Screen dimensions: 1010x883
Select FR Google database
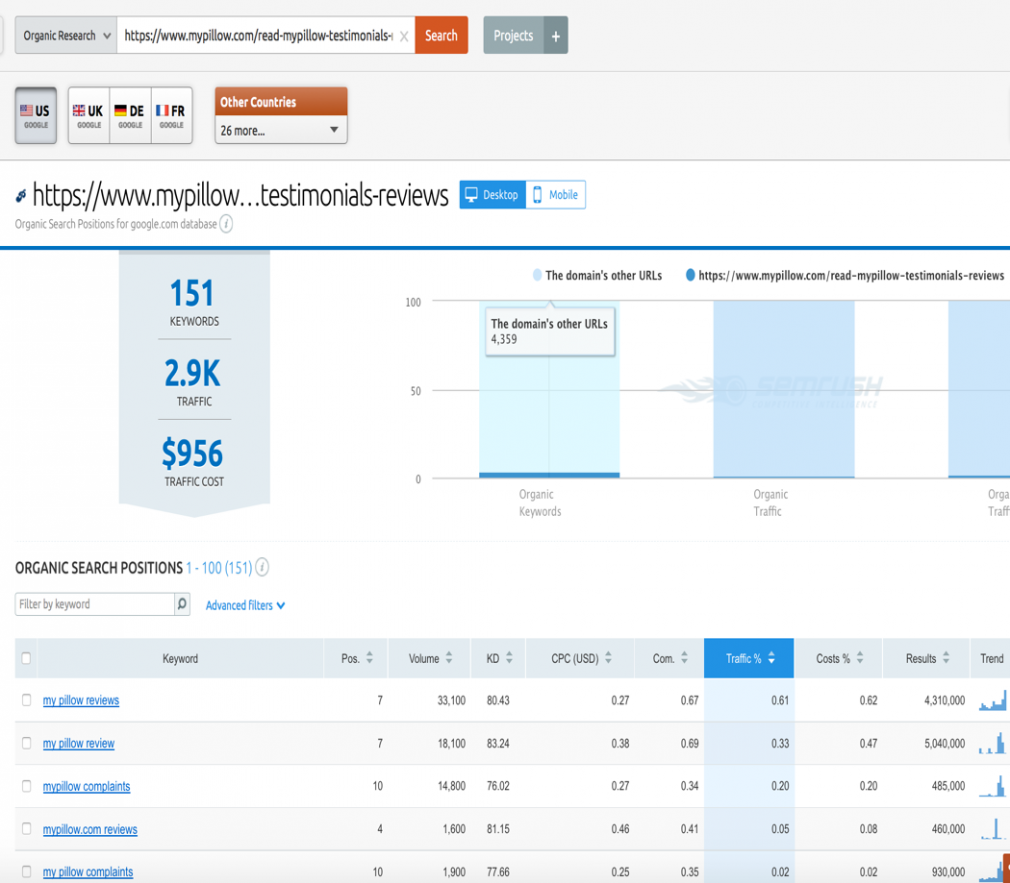(x=171, y=115)
